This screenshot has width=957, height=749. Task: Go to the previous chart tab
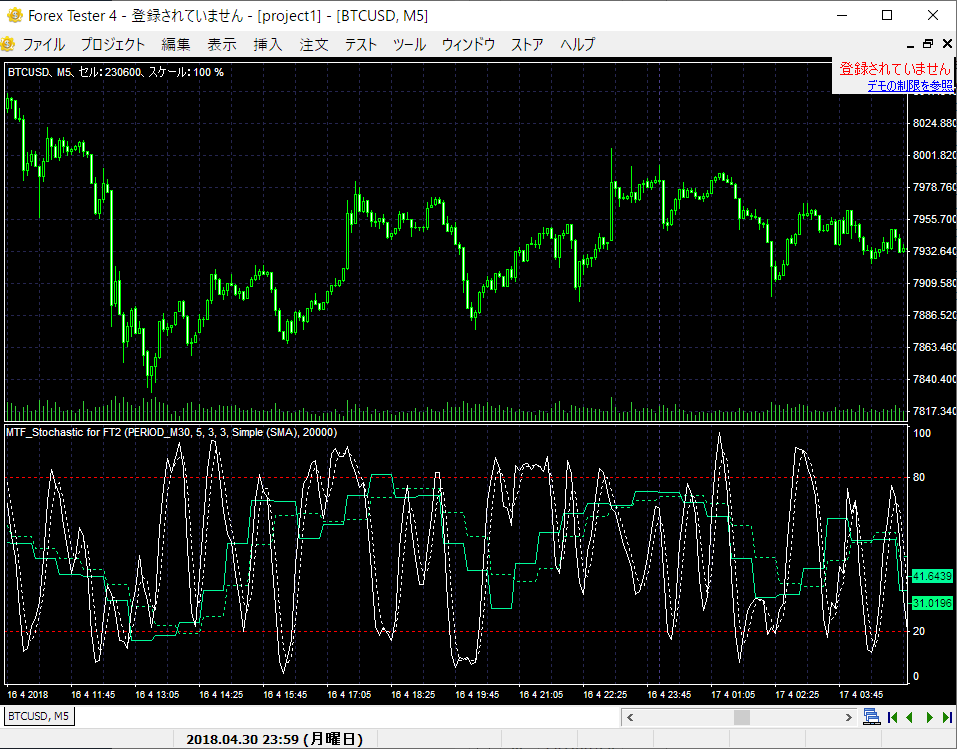click(909, 717)
